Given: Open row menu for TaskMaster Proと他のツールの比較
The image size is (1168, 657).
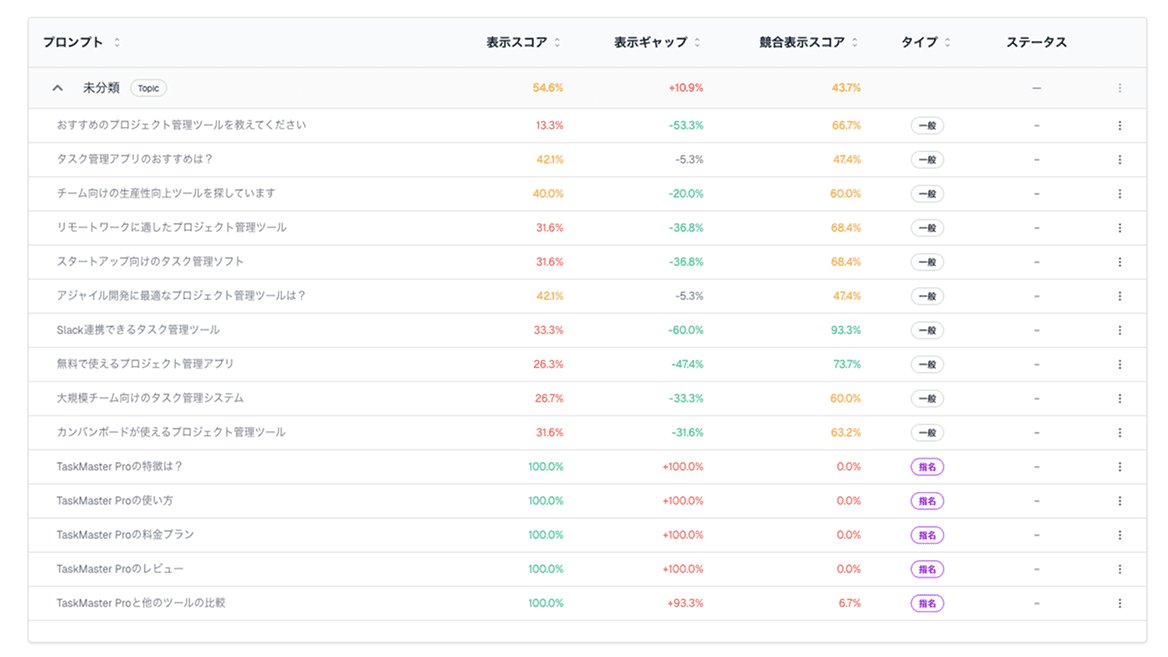Looking at the screenshot, I should [x=1119, y=603].
